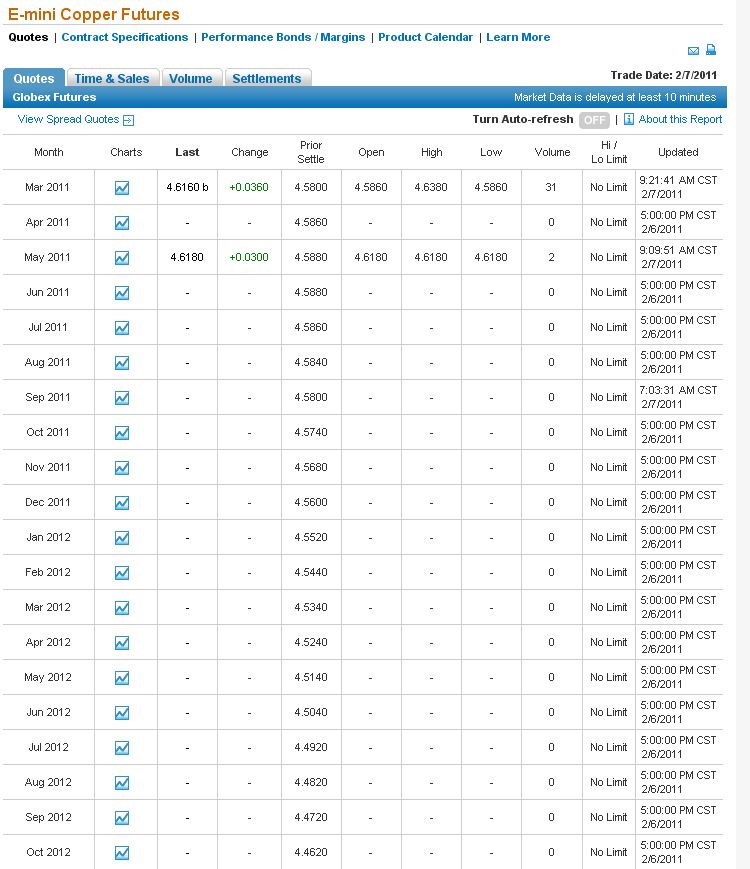This screenshot has width=750, height=869.
Task: Click prior settle 4.5600 for Dec 2011
Action: 311,502
